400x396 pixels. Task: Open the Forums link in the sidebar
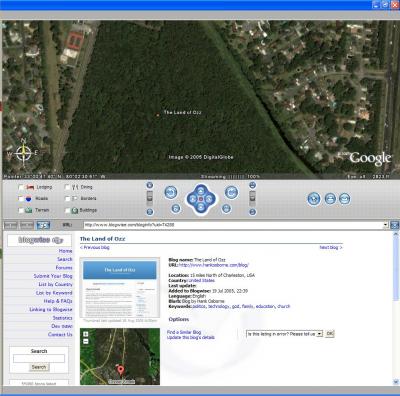[x=64, y=267]
